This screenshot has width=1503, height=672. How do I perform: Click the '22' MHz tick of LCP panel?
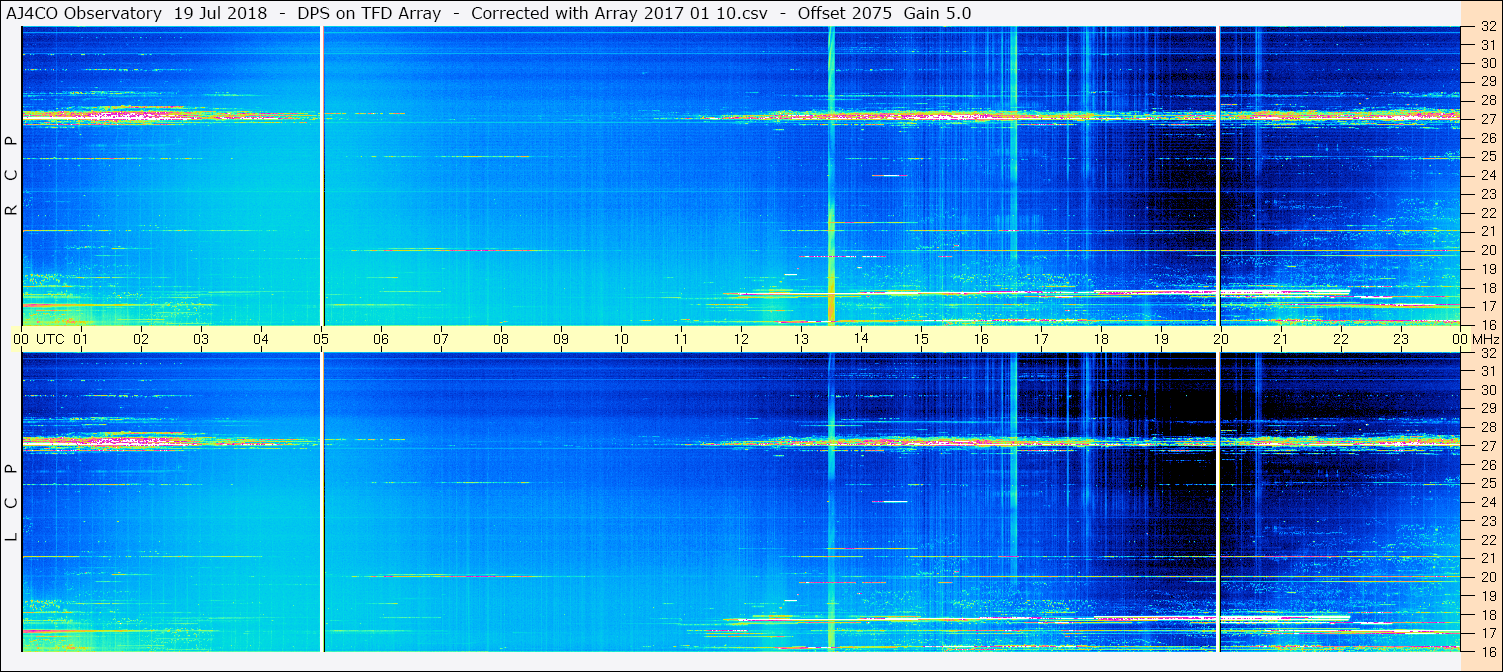coord(1487,539)
